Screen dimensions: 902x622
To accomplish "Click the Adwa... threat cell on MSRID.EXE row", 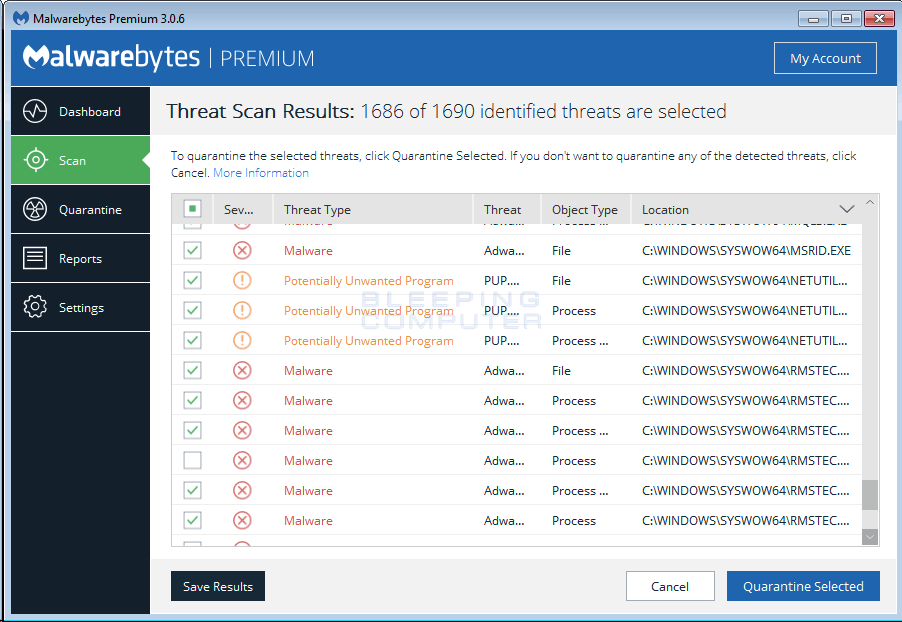I will [503, 250].
